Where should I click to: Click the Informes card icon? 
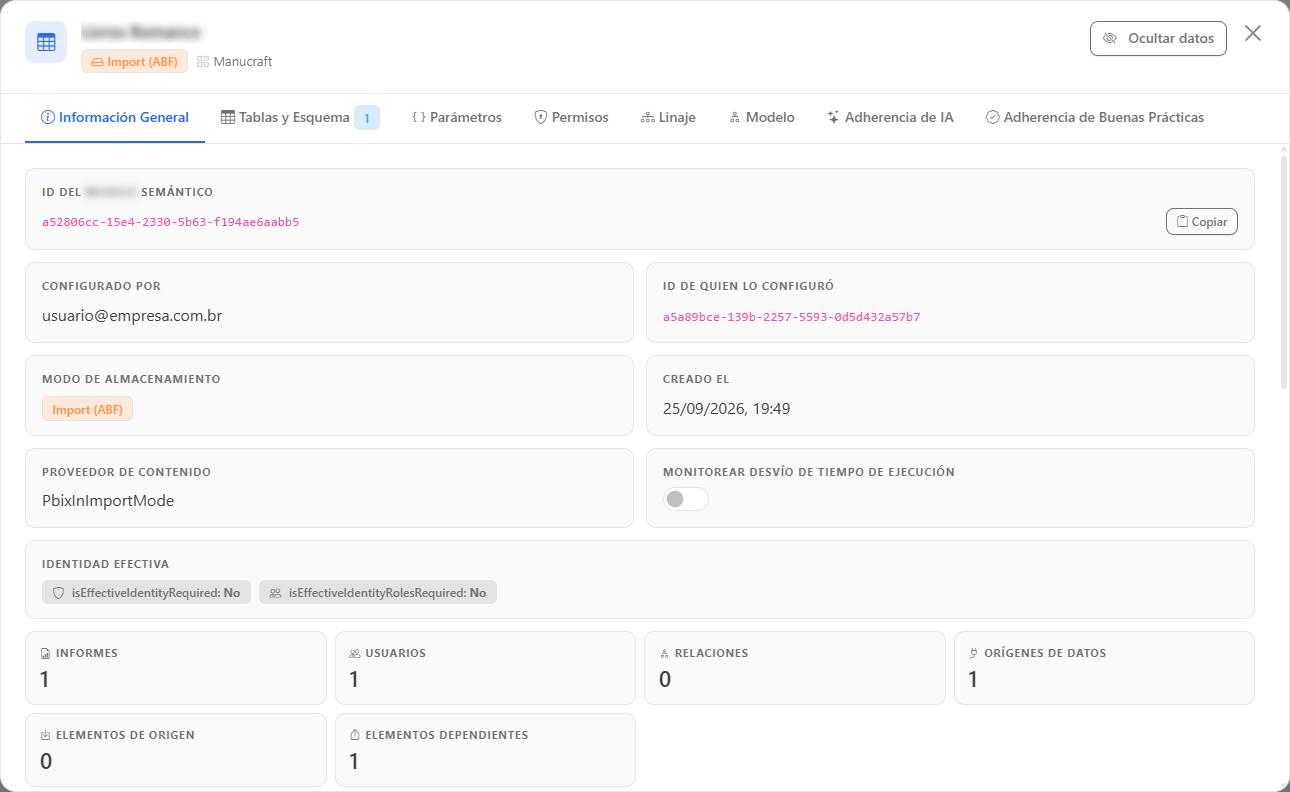(x=45, y=654)
